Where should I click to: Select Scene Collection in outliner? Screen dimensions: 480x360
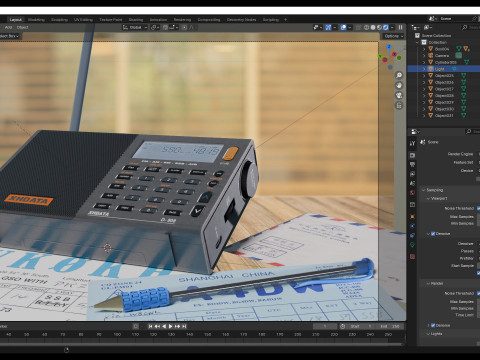[x=436, y=35]
